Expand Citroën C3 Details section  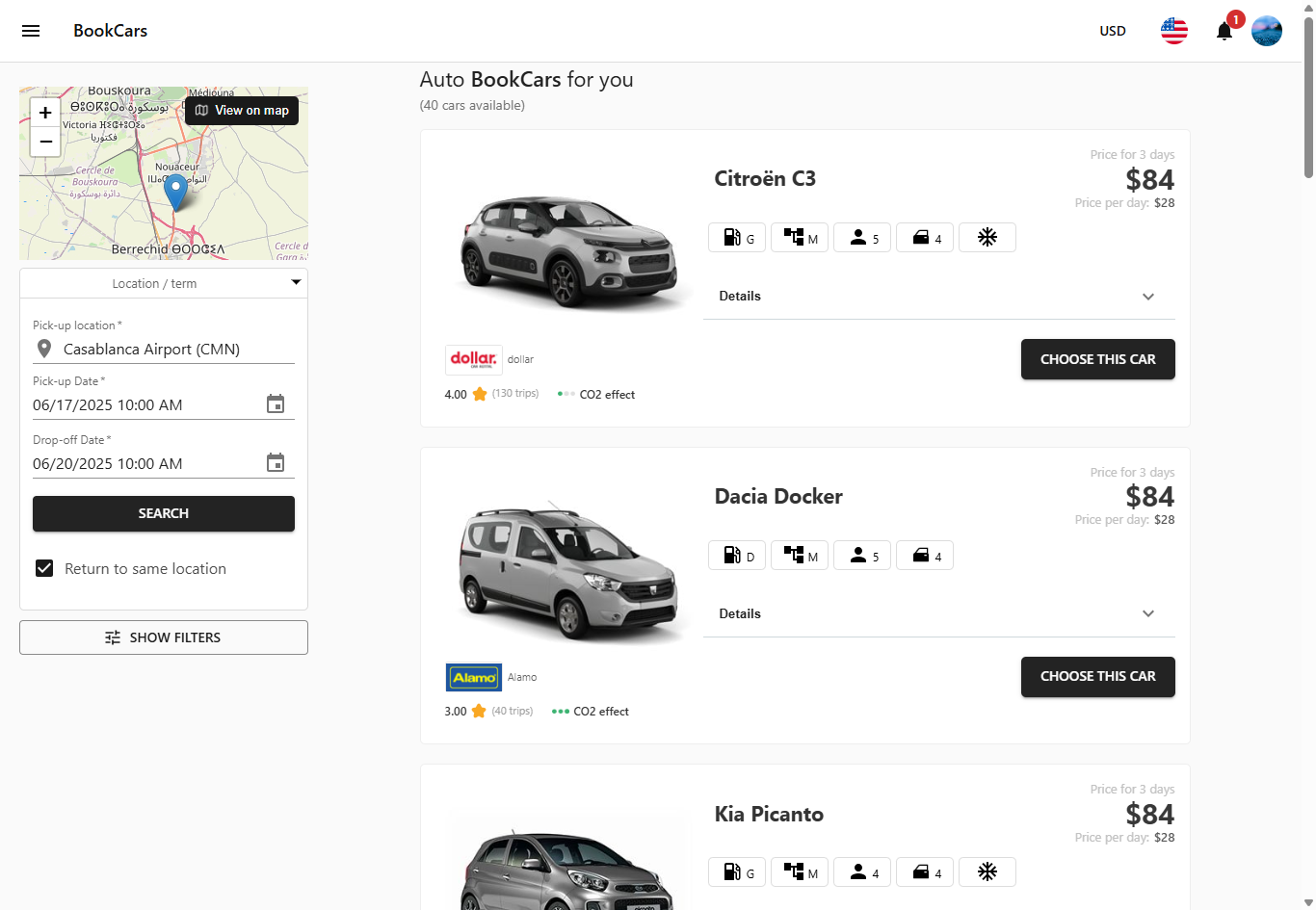(939, 297)
